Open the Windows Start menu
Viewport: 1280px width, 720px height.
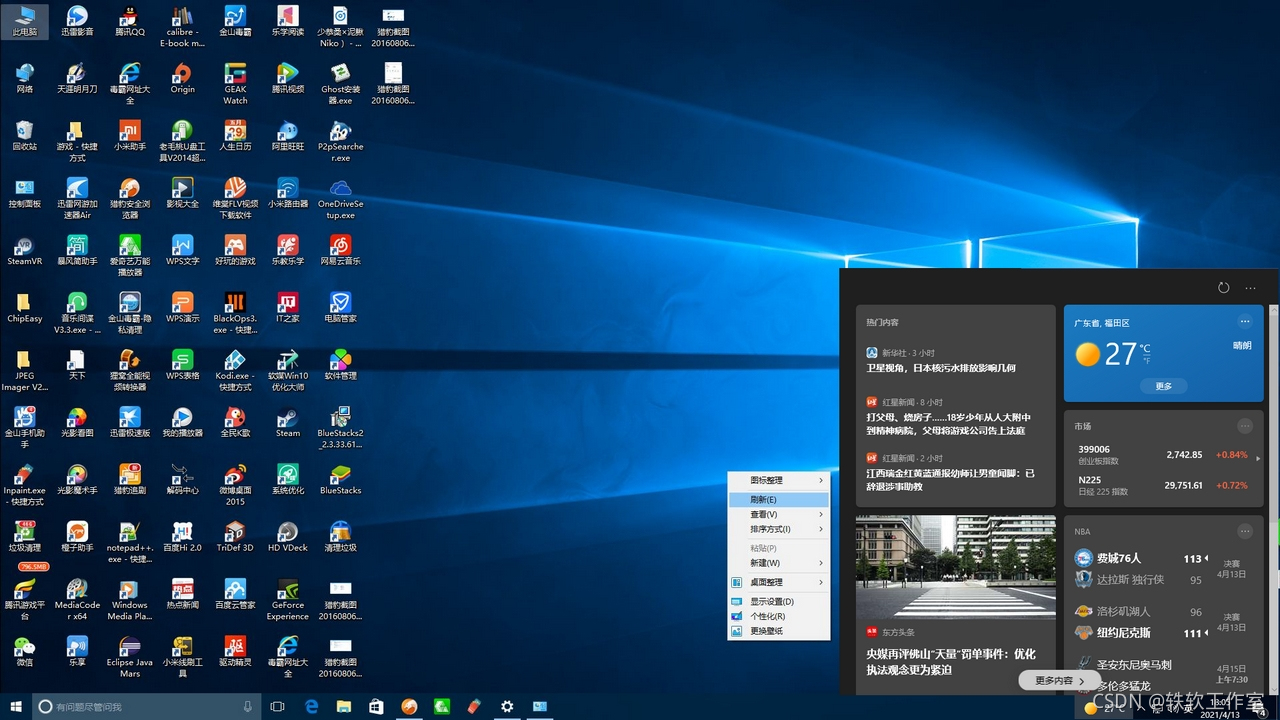point(16,707)
